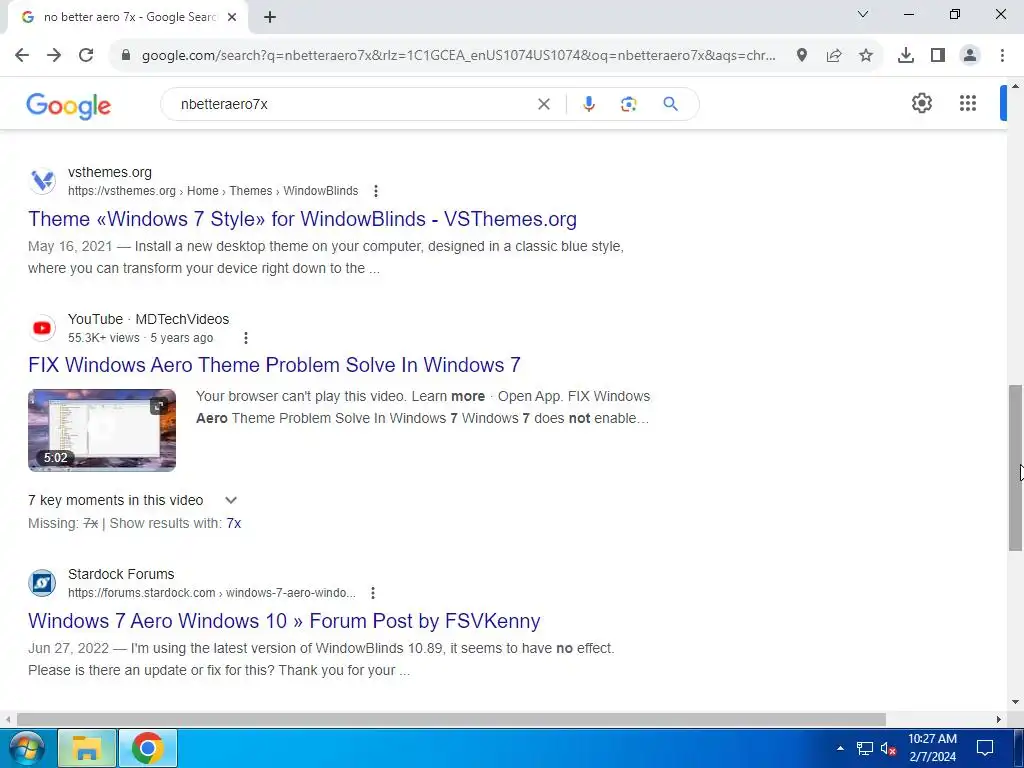The width and height of the screenshot is (1024, 768).
Task: Click the 'Learn more' text in video snippet
Action: tap(448, 396)
